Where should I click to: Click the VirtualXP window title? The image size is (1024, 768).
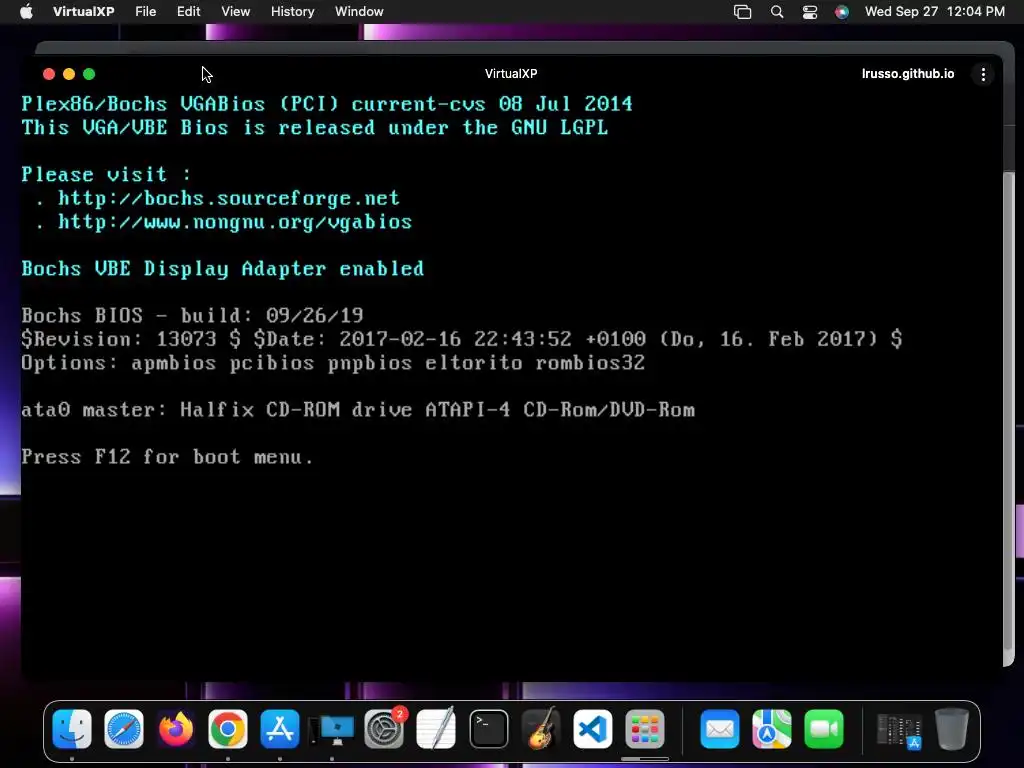pyautogui.click(x=511, y=74)
